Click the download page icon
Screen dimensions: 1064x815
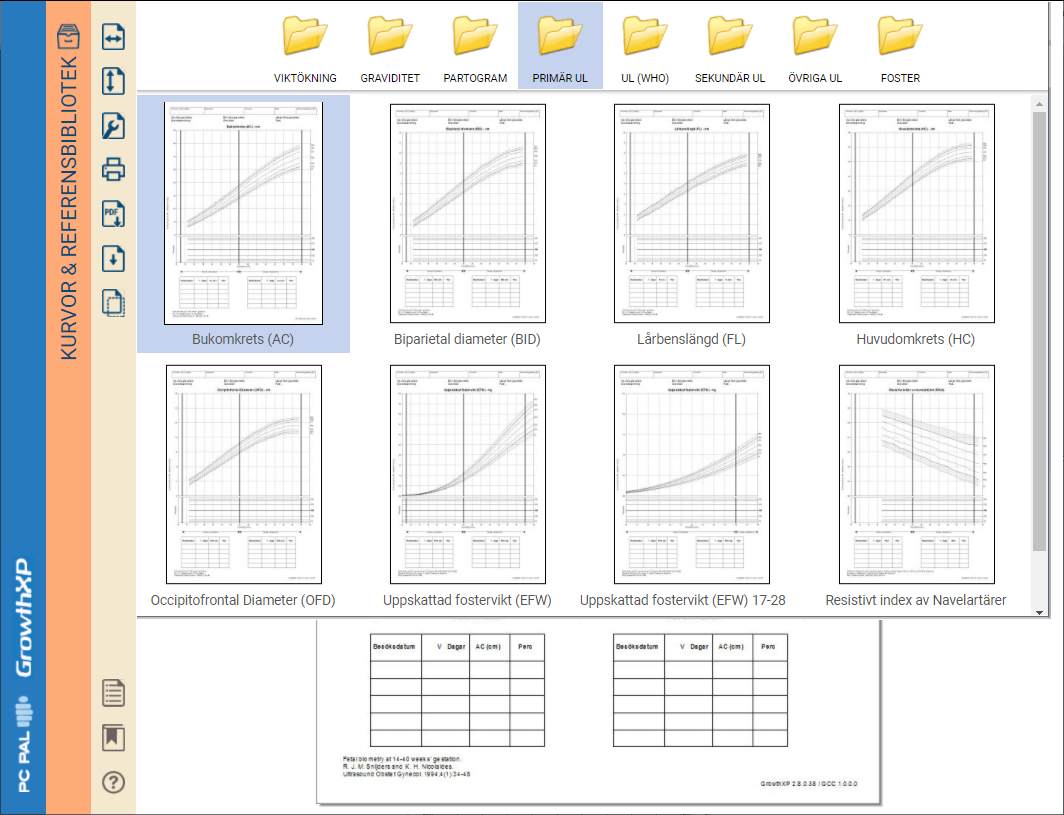[113, 259]
